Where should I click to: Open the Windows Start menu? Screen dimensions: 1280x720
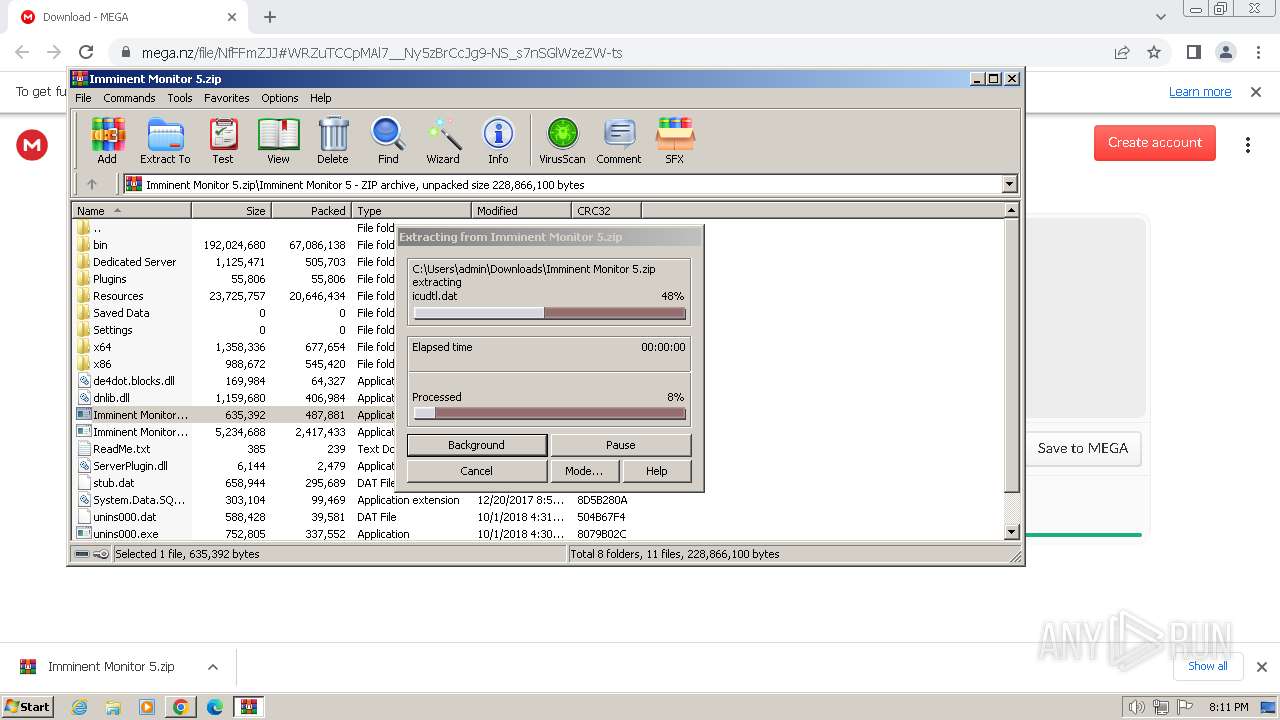[x=28, y=707]
